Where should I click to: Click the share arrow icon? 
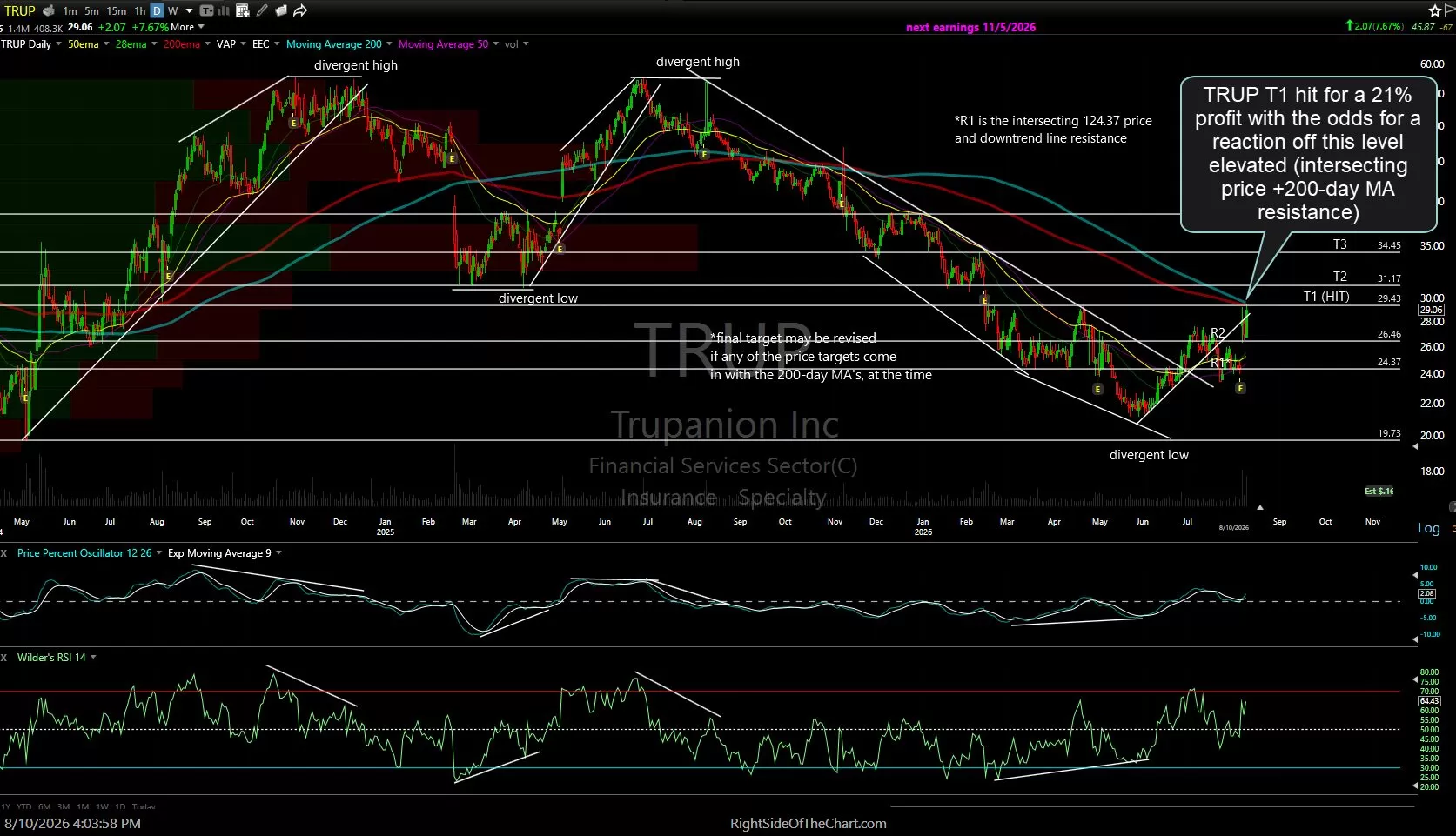[300, 10]
